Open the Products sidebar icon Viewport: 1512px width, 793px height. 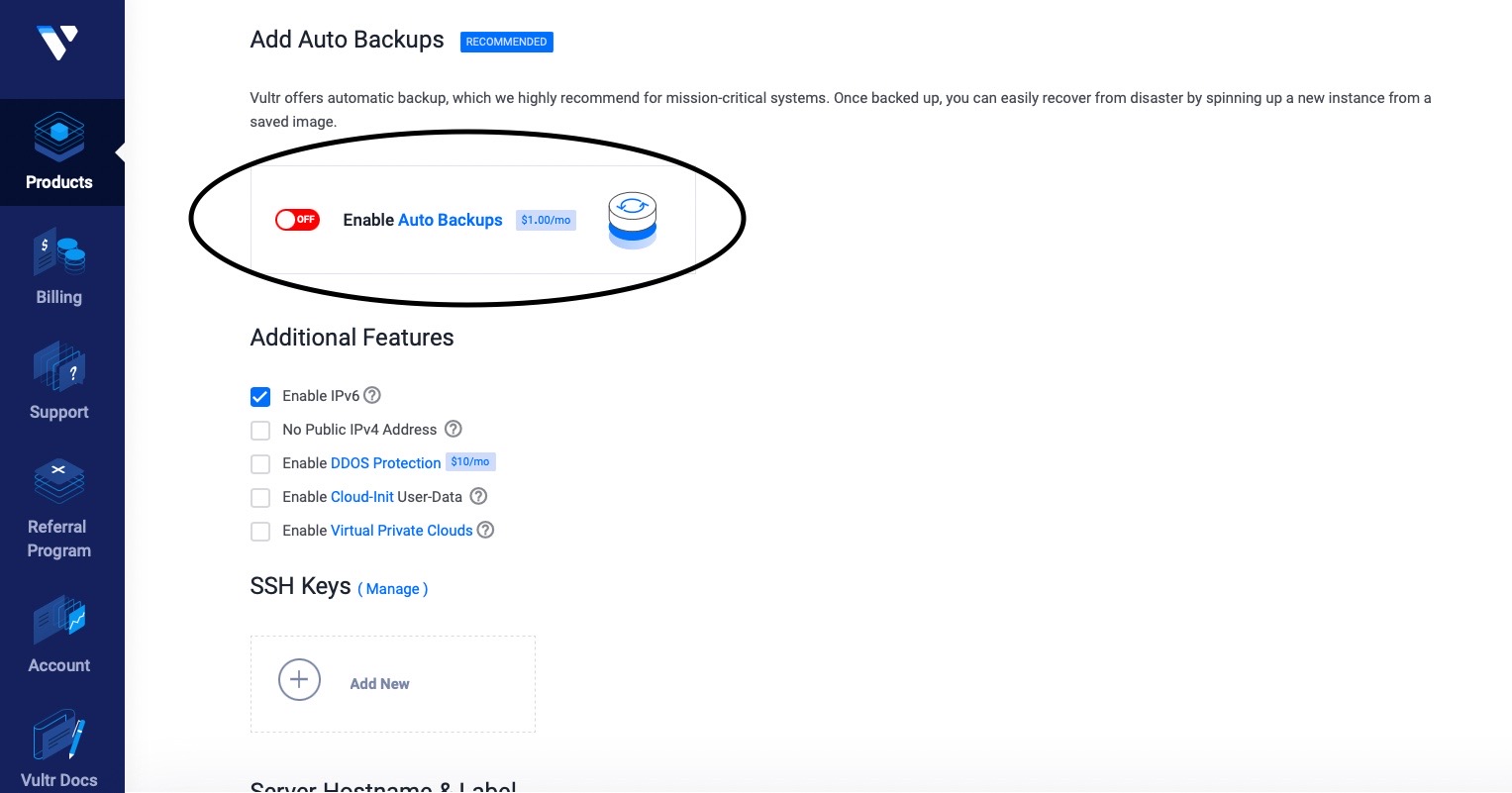tap(59, 137)
